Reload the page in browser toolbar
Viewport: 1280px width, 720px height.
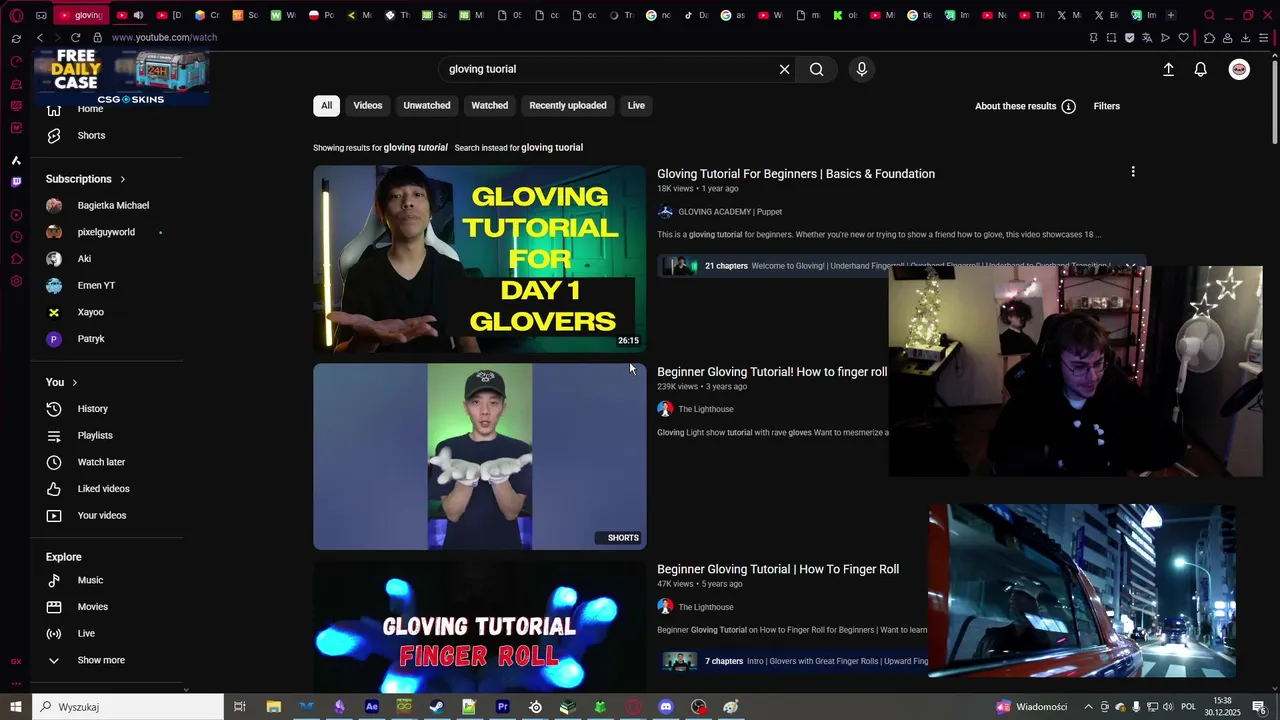coord(75,37)
